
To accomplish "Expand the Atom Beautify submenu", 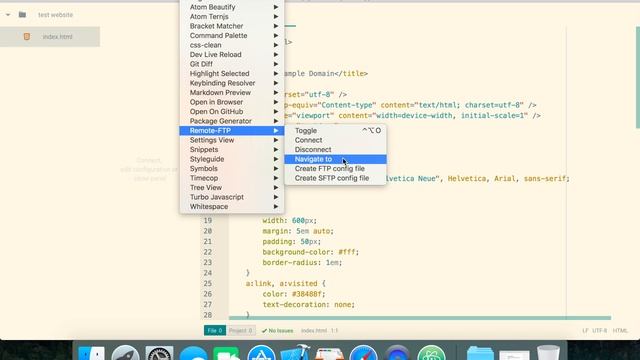I will point(232,7).
